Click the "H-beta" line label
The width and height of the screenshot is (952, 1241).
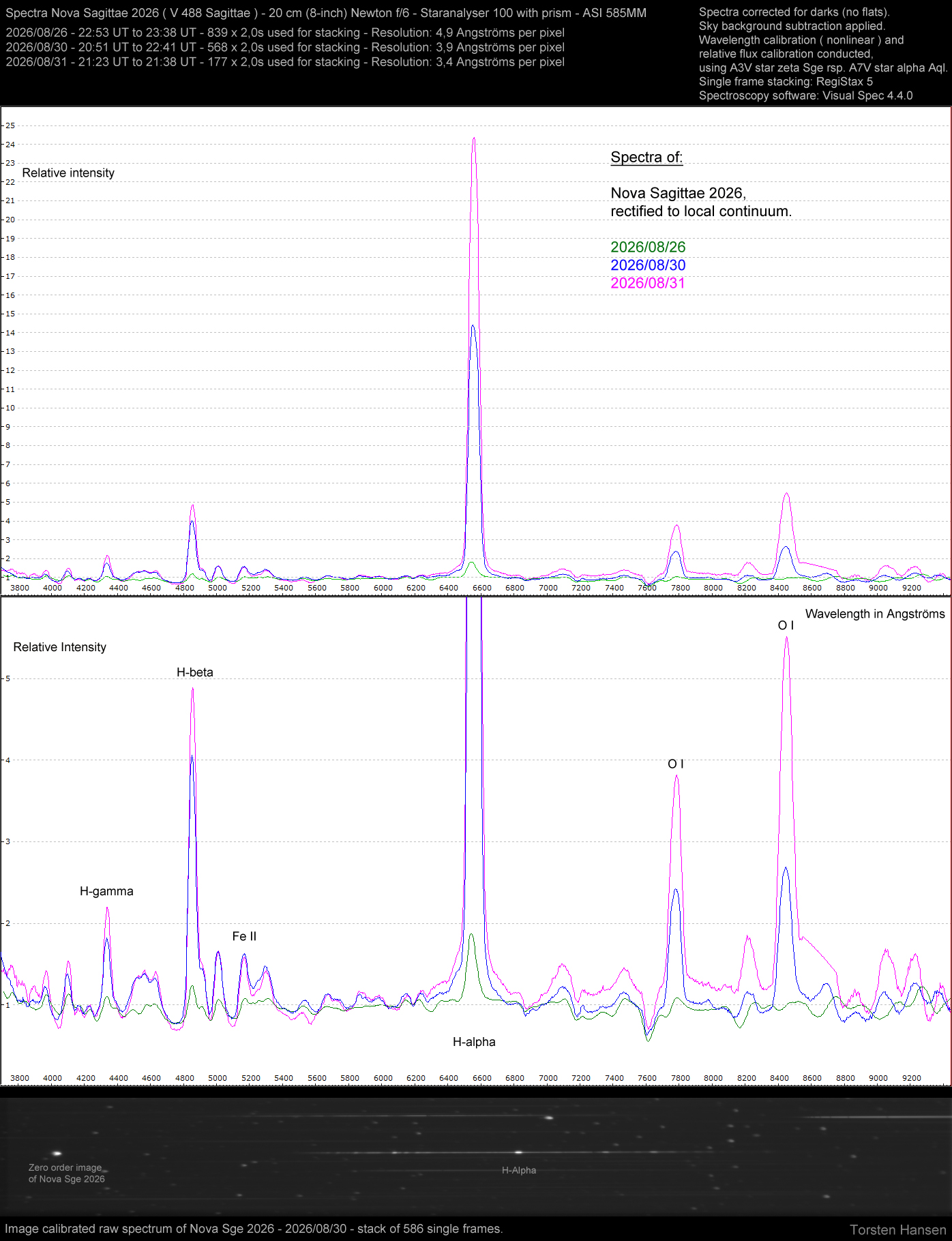pyautogui.click(x=195, y=672)
